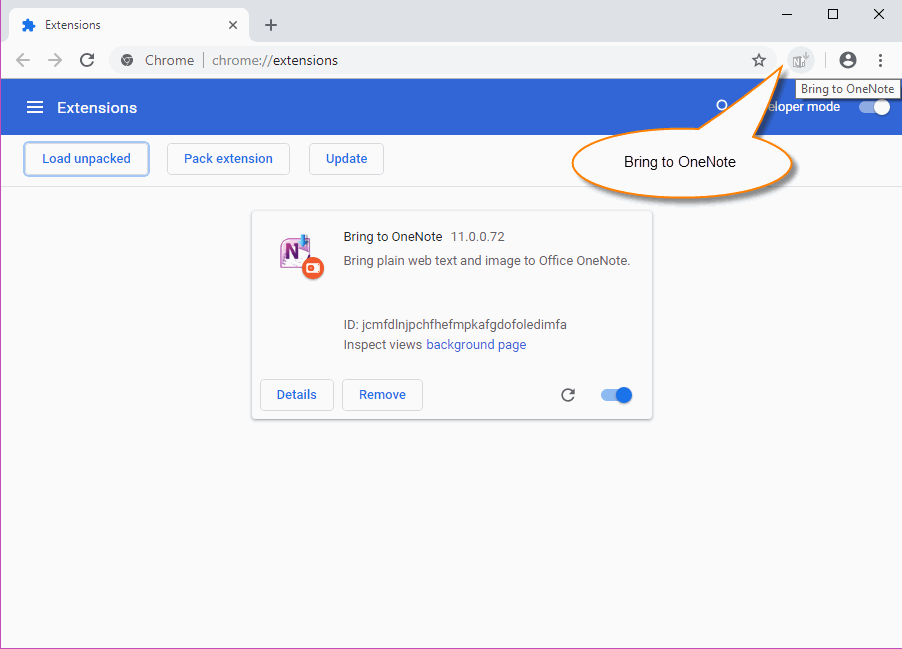
Task: Maximize the Chrome window
Action: coord(832,14)
